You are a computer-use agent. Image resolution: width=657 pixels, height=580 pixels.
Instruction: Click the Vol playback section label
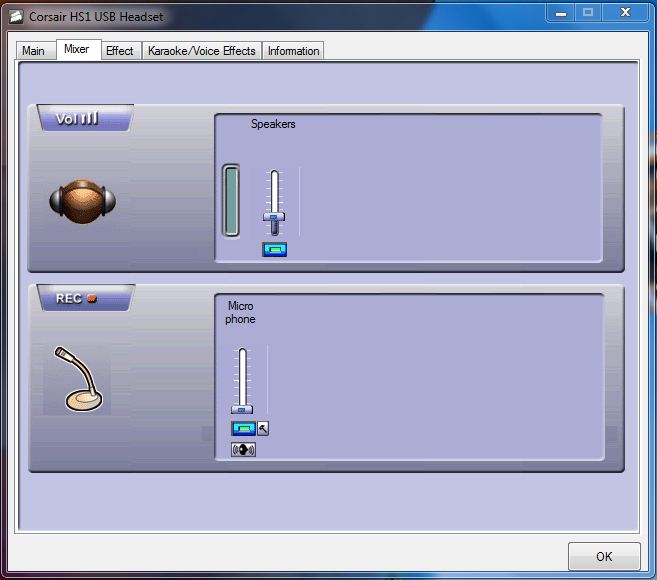click(x=85, y=119)
